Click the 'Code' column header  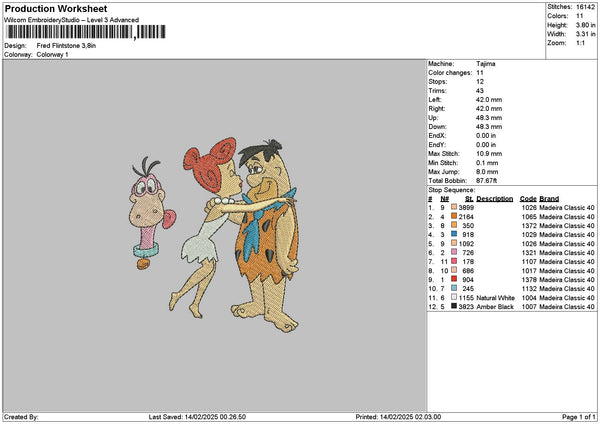528,199
